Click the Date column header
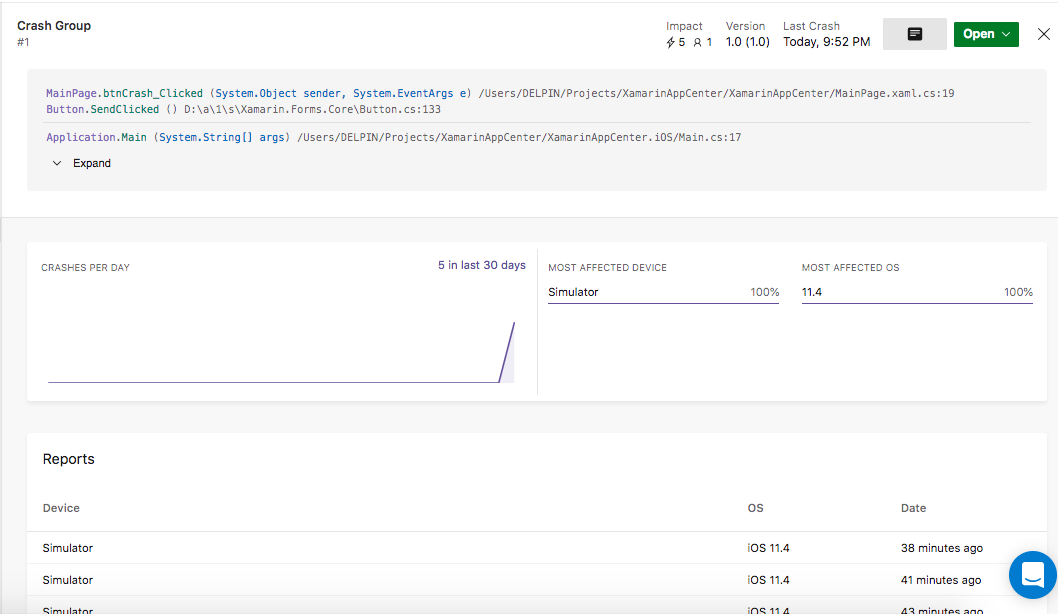The height and width of the screenshot is (614, 1058). tap(913, 508)
